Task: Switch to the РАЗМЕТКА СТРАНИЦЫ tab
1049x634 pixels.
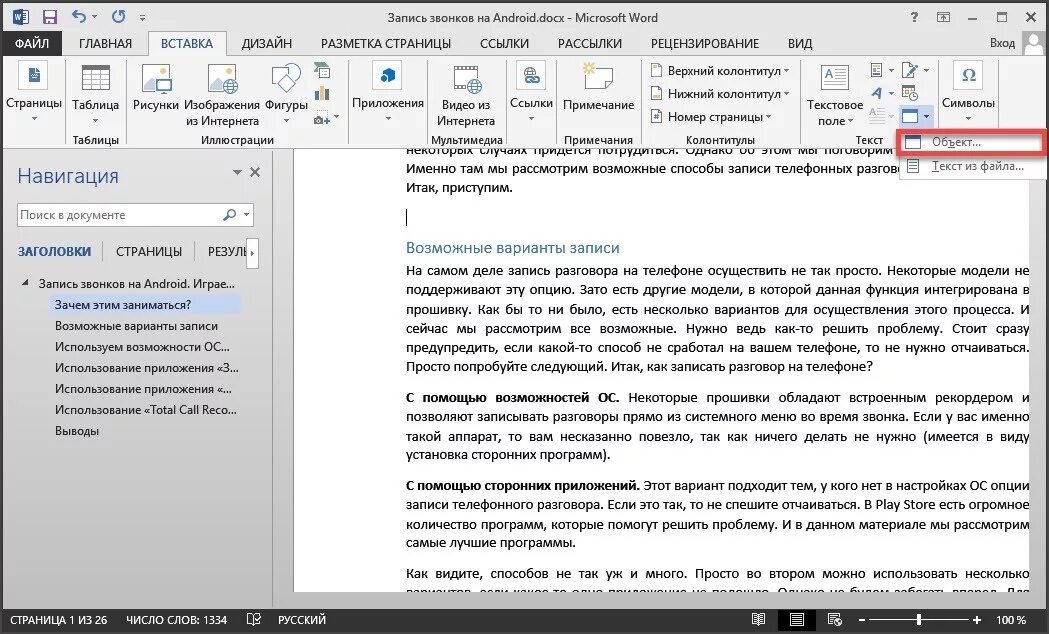Action: 386,43
